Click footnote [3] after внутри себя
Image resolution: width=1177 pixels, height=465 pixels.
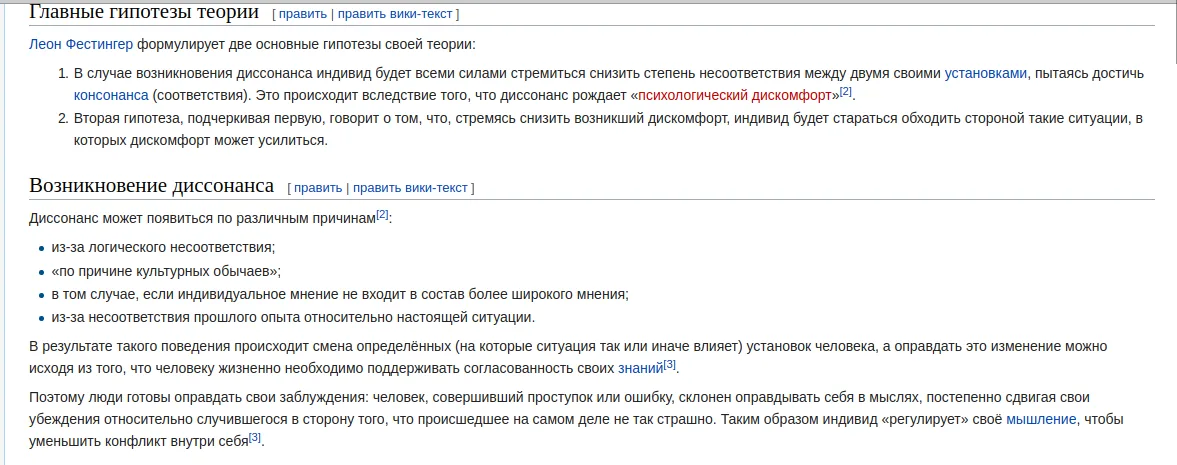pos(255,437)
